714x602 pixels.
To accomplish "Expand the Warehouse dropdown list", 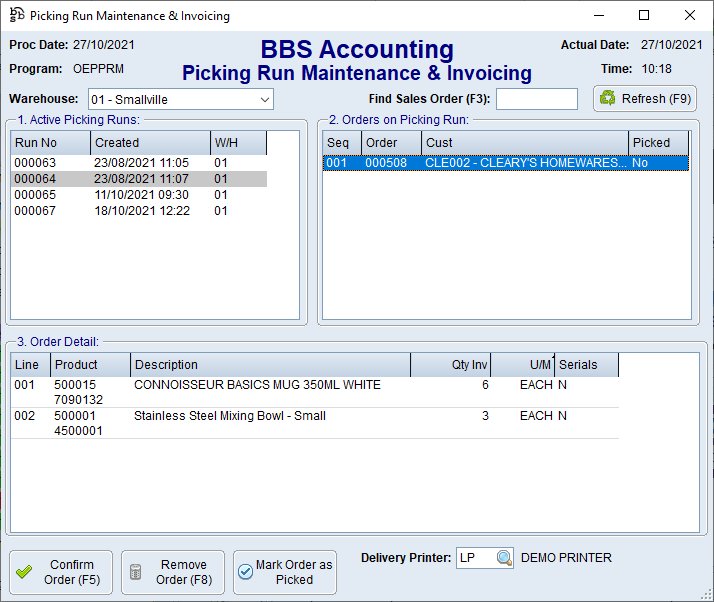I will [264, 99].
